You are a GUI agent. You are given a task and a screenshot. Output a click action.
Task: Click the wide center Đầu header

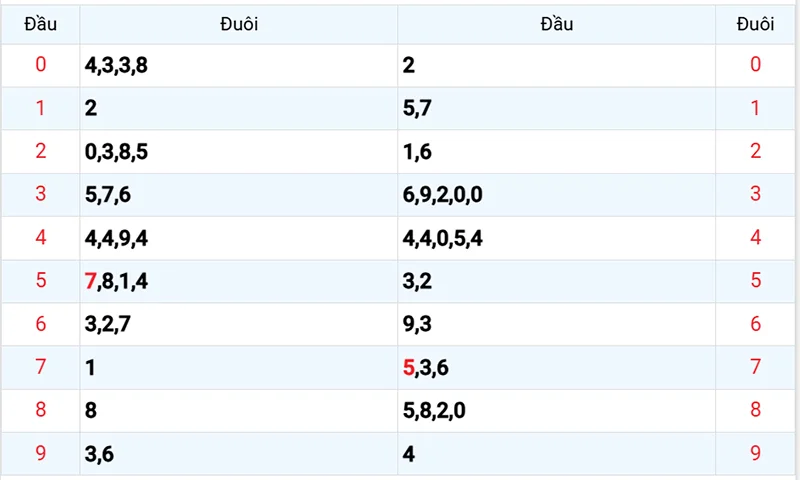(x=556, y=24)
